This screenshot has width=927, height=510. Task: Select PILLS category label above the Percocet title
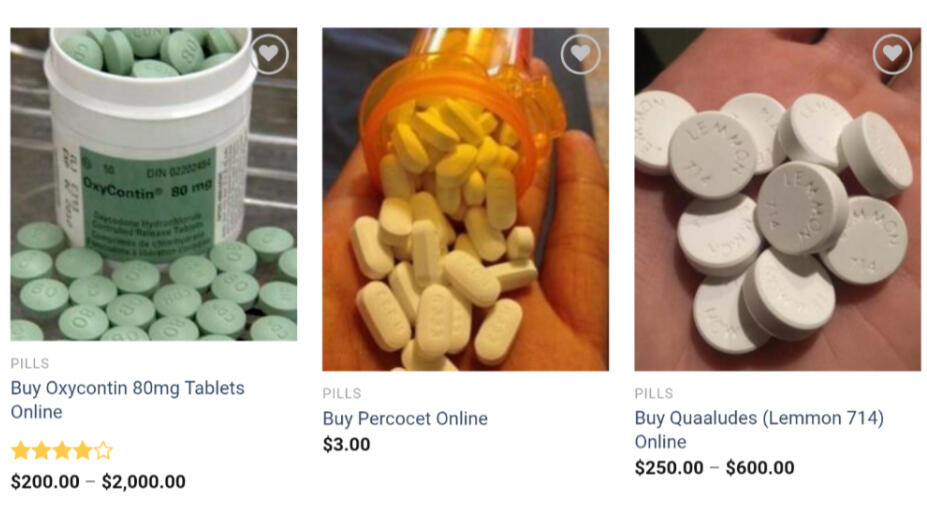(x=342, y=394)
